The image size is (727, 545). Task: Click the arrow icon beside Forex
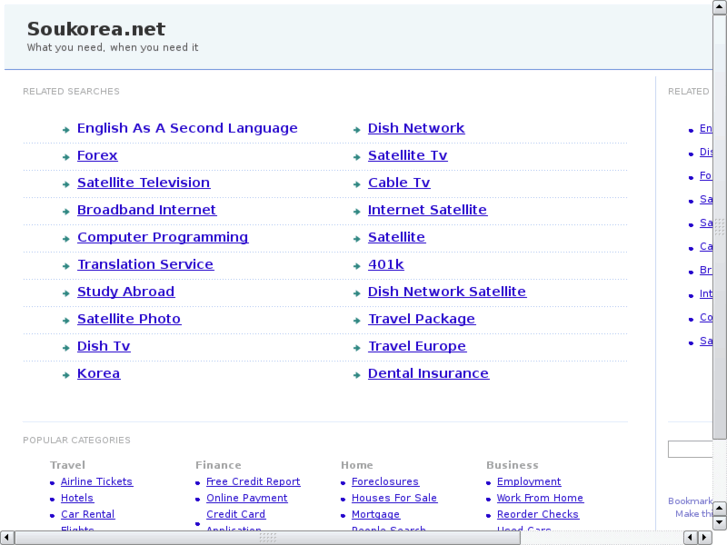[66, 157]
